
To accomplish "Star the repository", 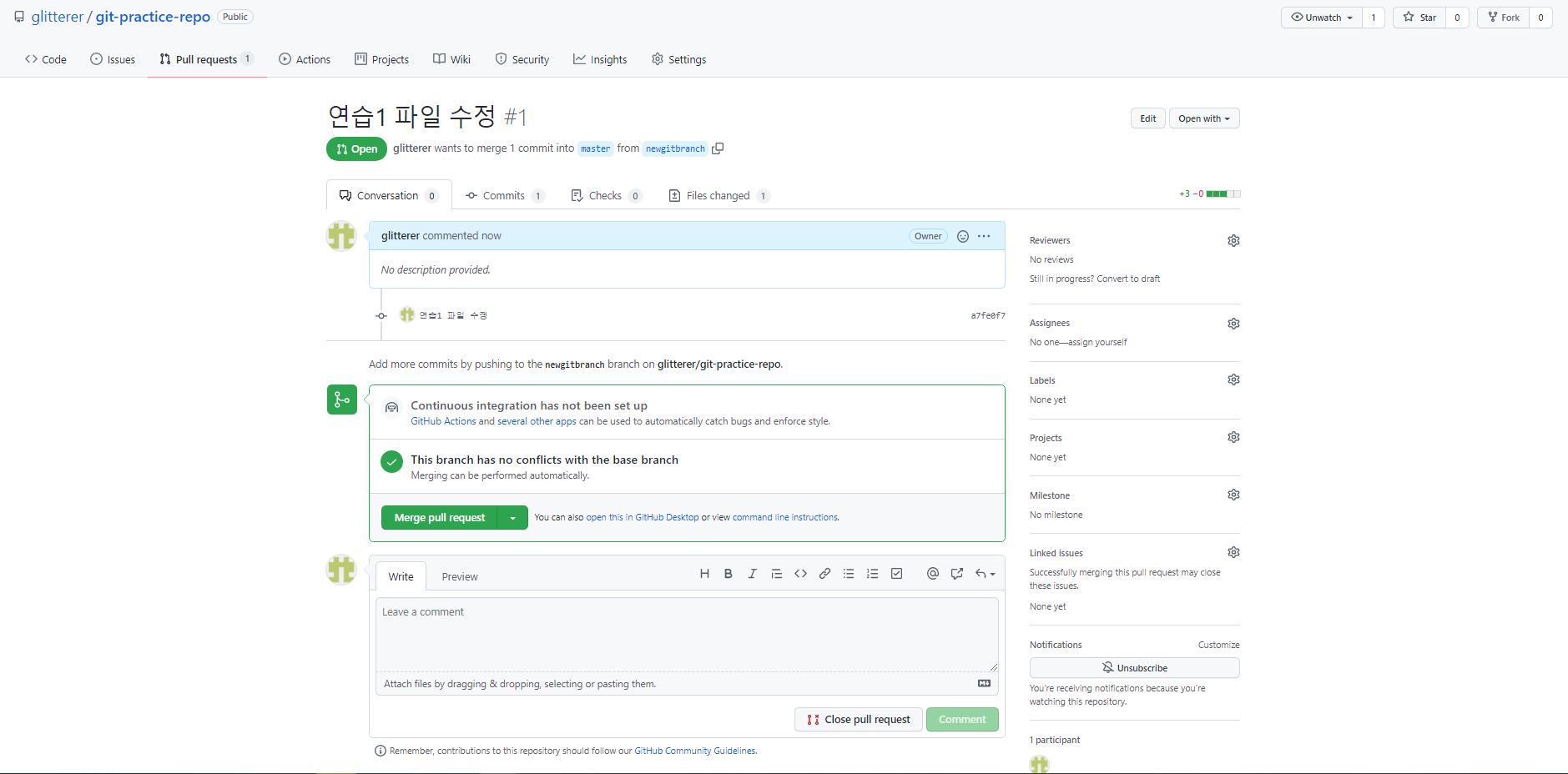I will coord(1419,18).
